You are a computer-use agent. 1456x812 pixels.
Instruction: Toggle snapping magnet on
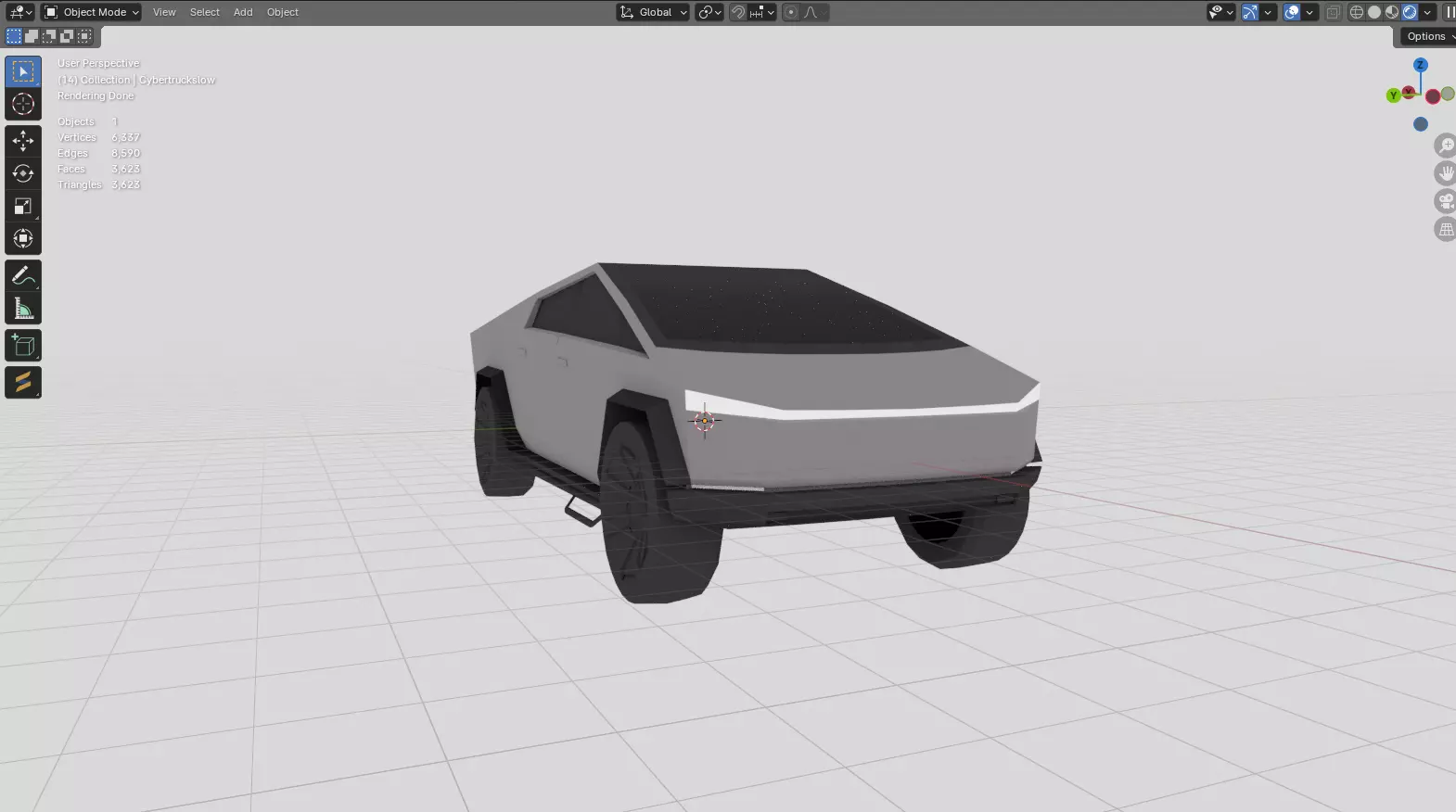pyautogui.click(x=738, y=12)
